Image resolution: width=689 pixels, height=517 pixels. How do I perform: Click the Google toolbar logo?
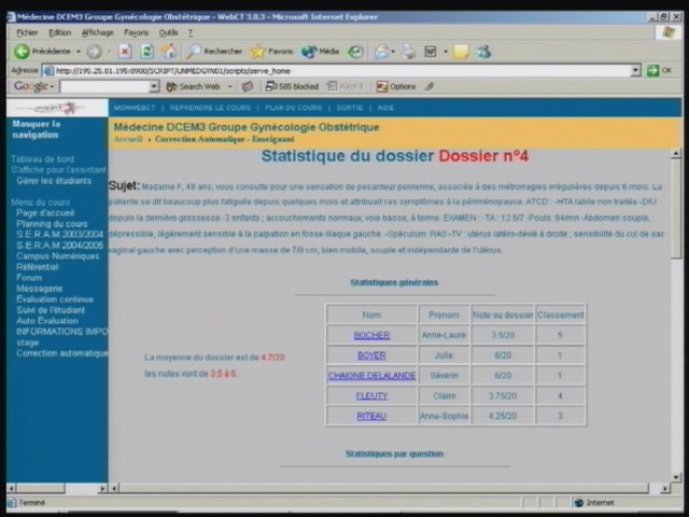(31, 86)
